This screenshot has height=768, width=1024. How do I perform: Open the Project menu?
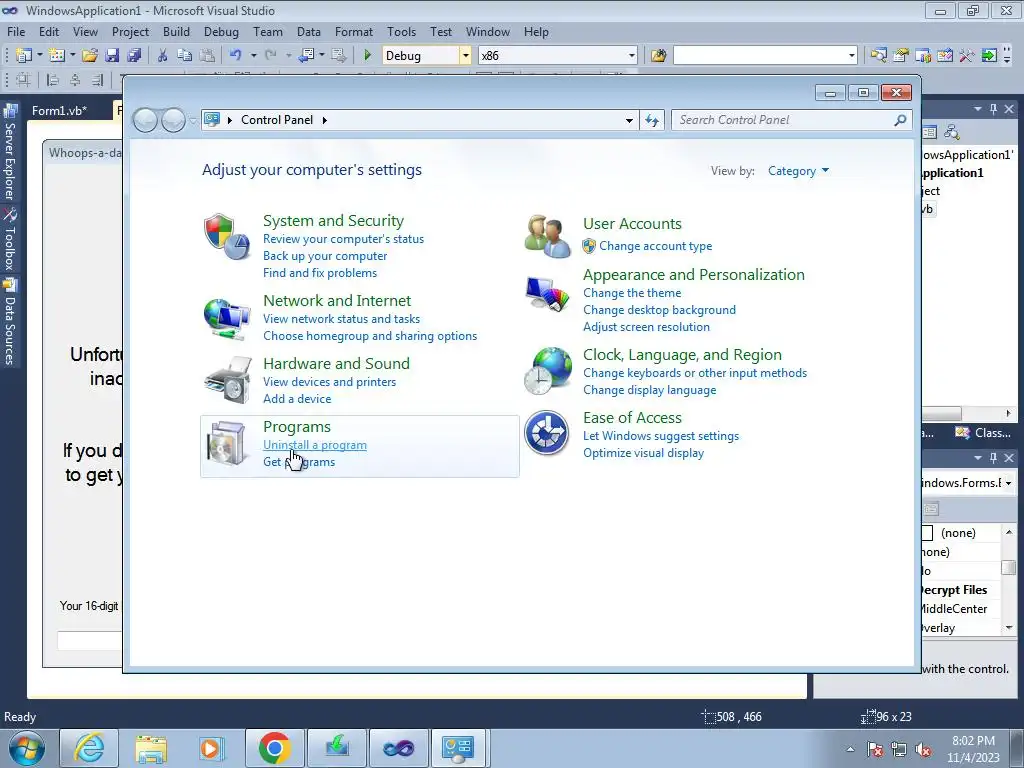[130, 32]
